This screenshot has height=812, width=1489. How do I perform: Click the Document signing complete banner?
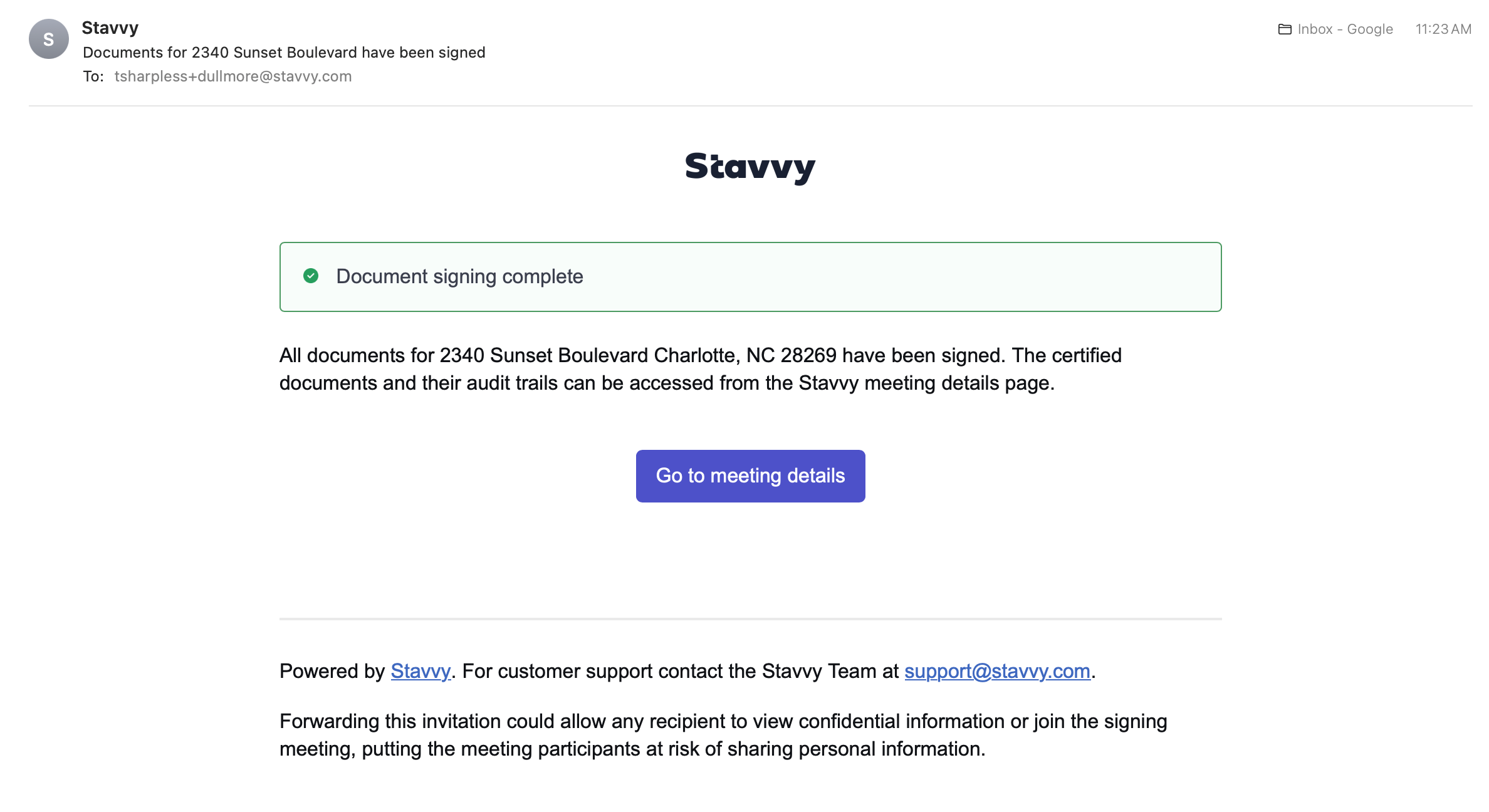click(x=750, y=277)
